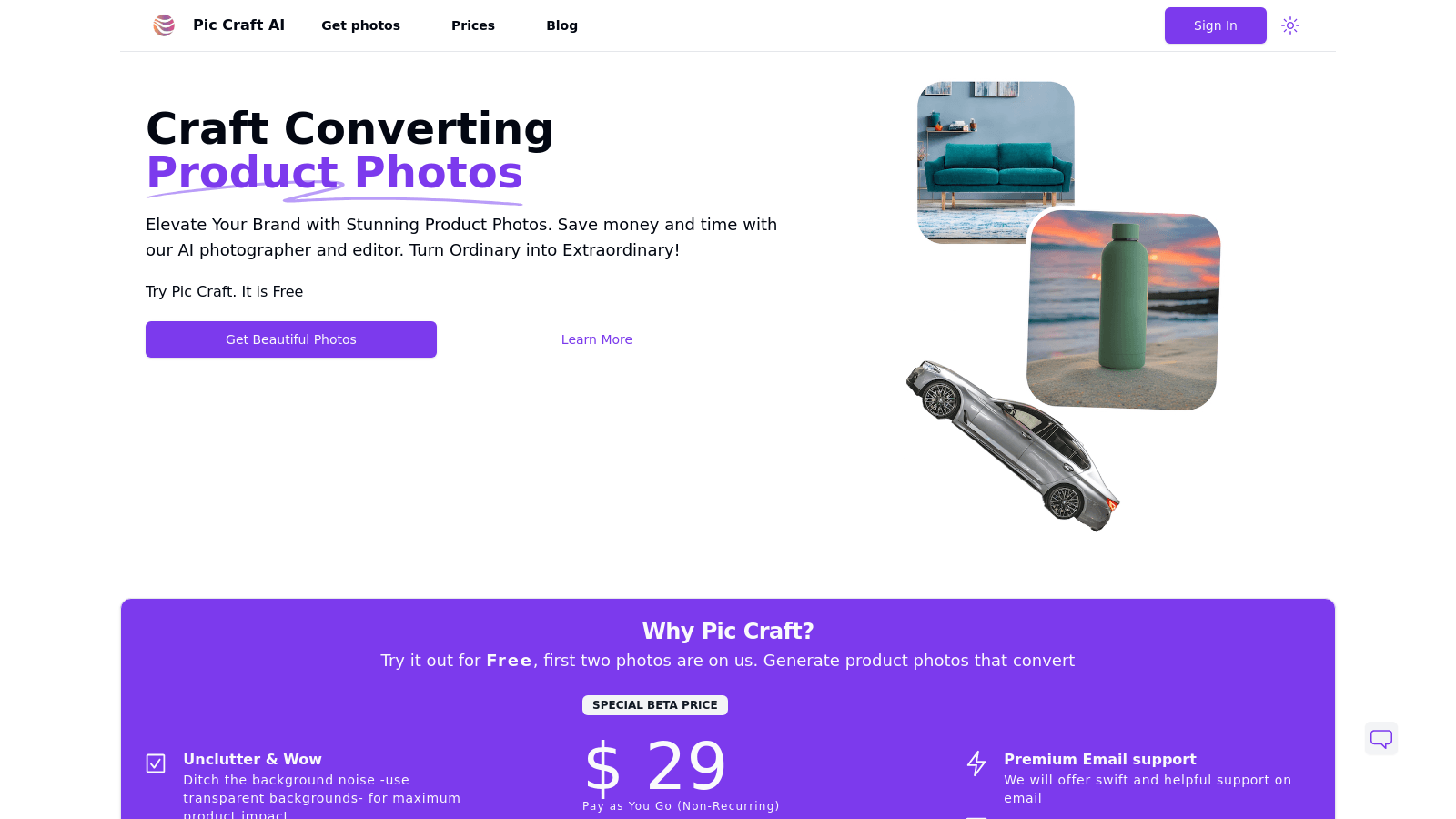The image size is (1456, 819).
Task: Click the Get Beautiful Photos button
Action: (291, 339)
